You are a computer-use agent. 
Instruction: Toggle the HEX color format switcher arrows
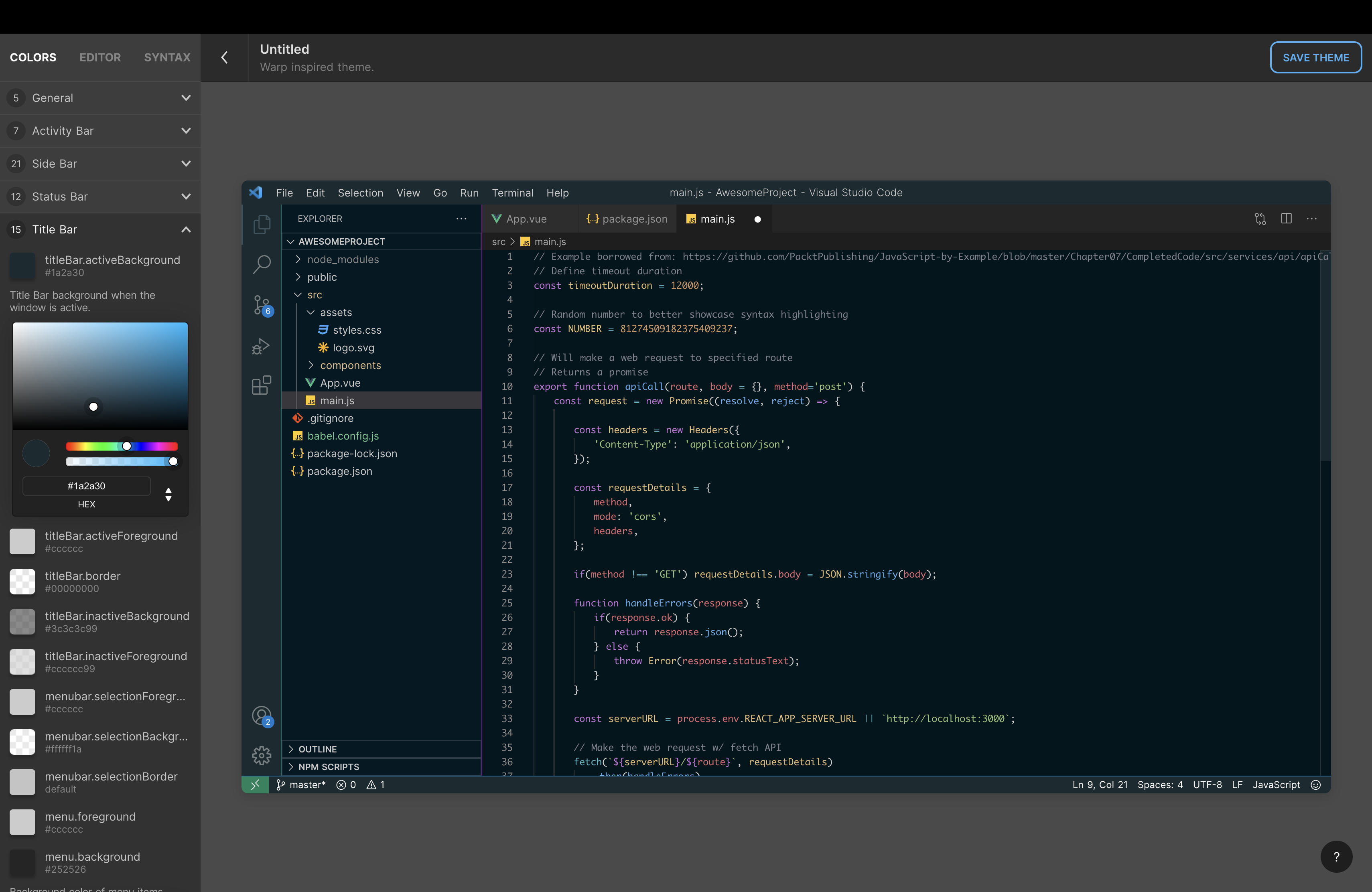point(168,494)
